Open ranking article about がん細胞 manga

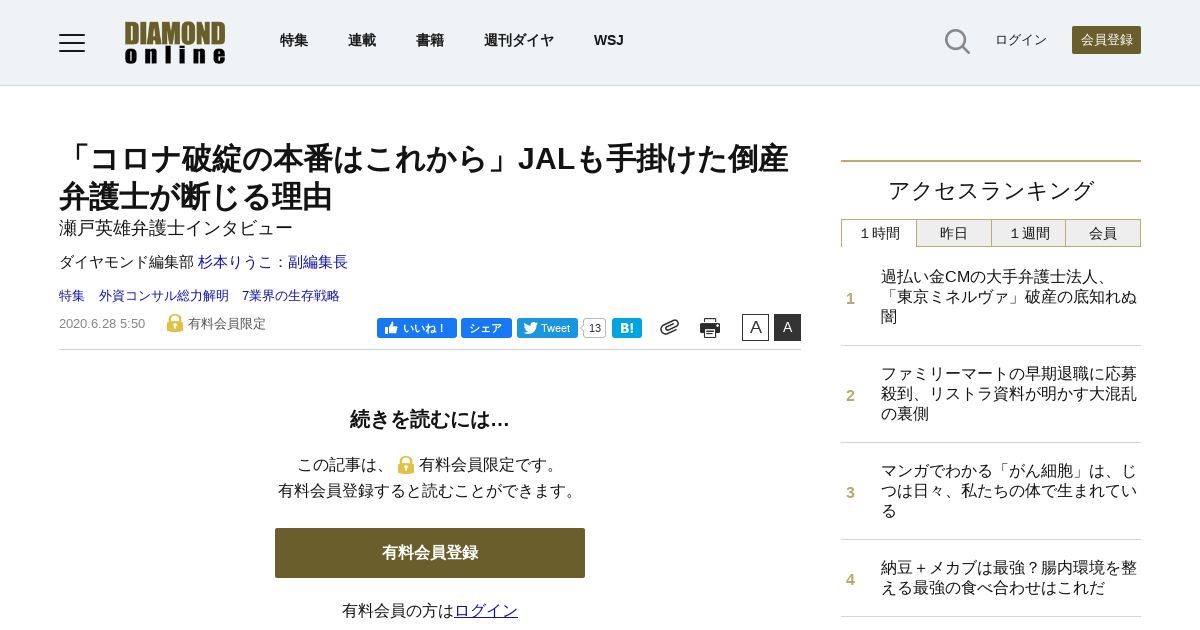tap(1009, 491)
